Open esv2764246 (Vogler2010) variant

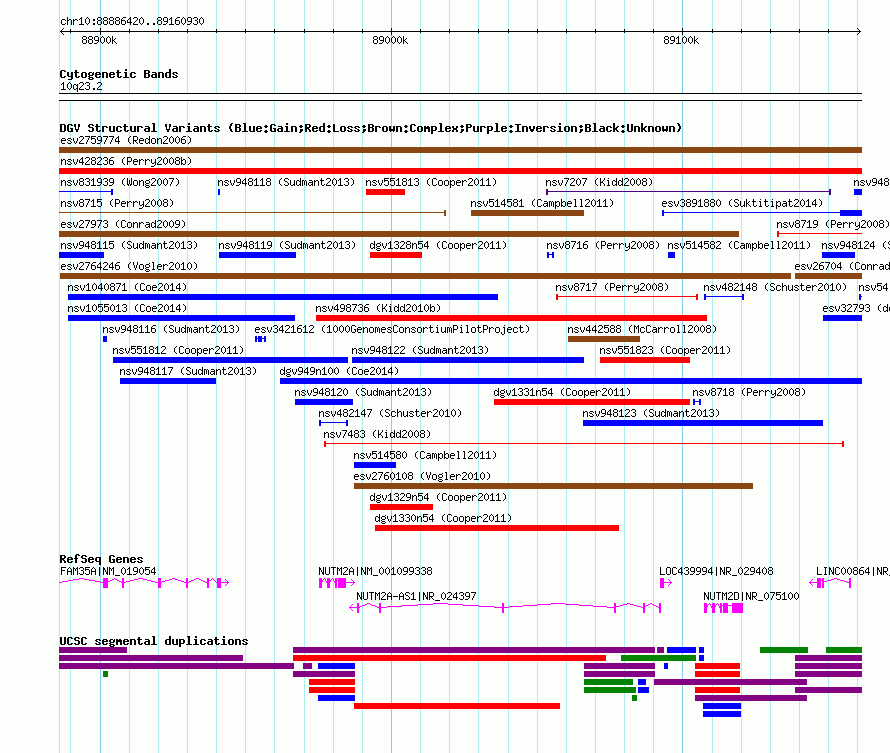[129, 266]
